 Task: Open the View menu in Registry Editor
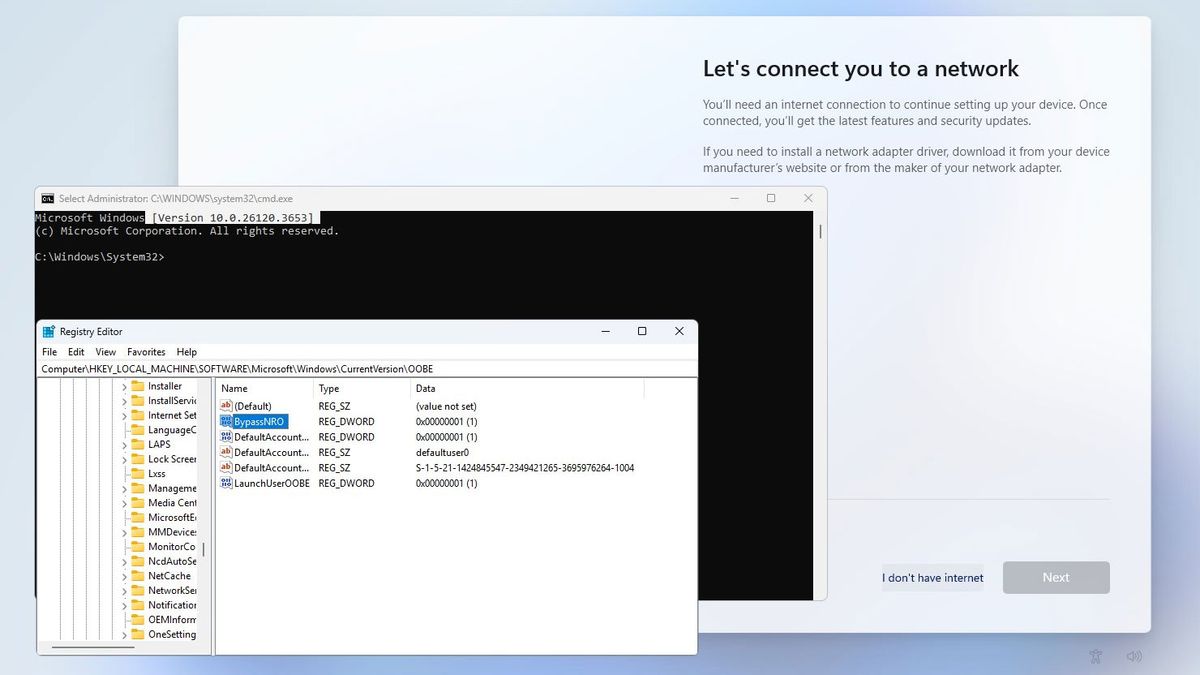tap(105, 352)
